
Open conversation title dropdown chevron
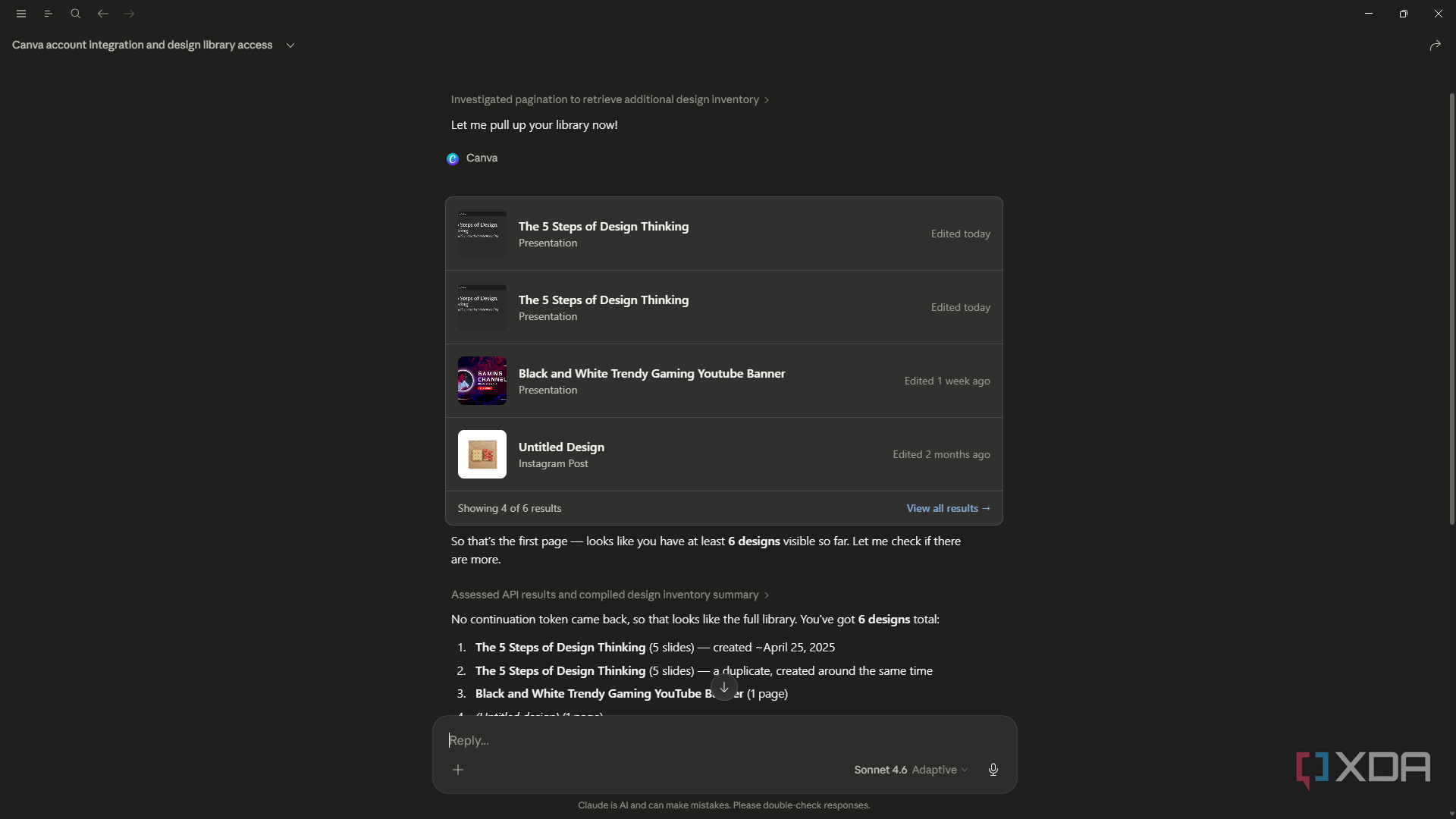click(290, 45)
